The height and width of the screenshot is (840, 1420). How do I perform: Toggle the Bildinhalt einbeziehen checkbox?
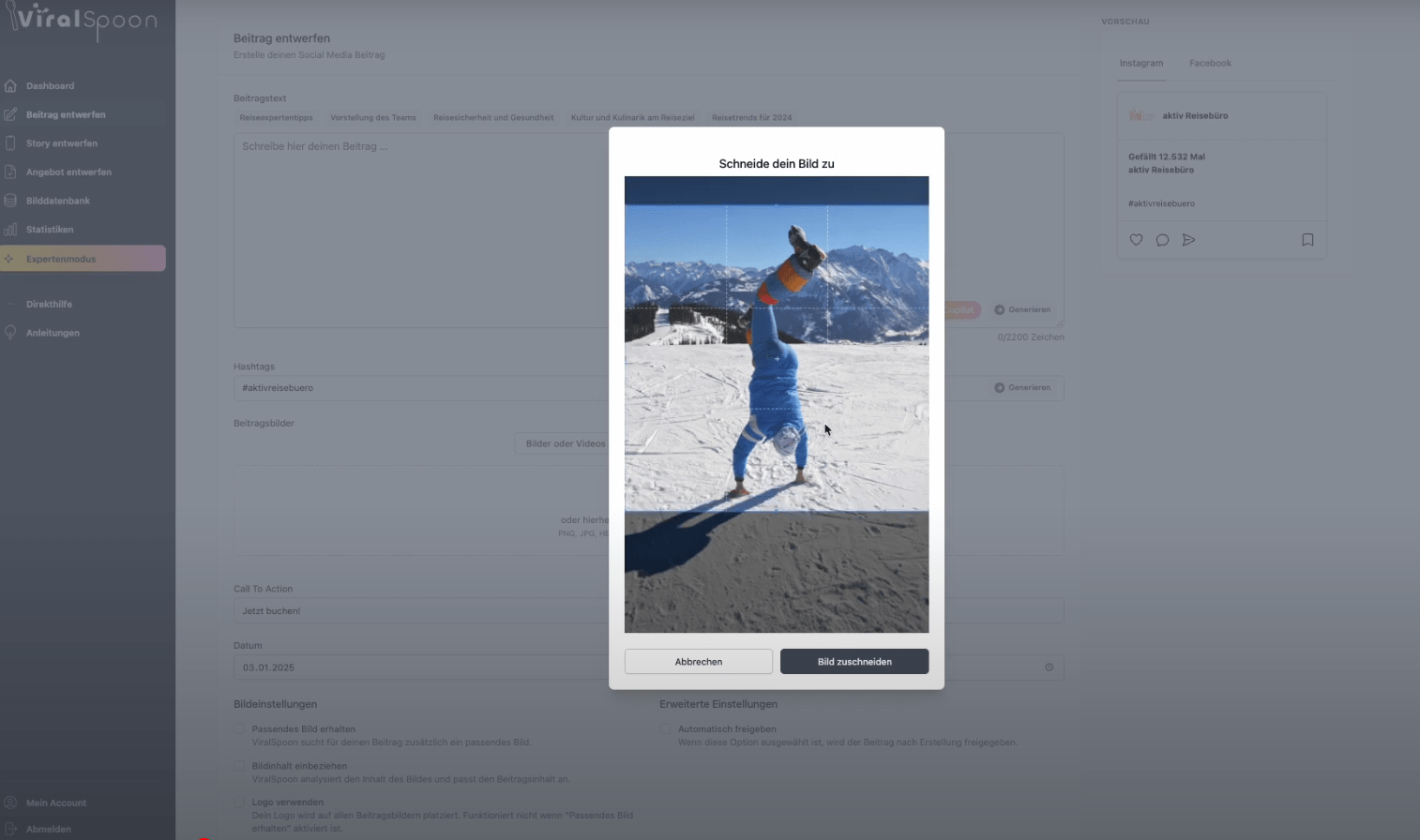239,766
